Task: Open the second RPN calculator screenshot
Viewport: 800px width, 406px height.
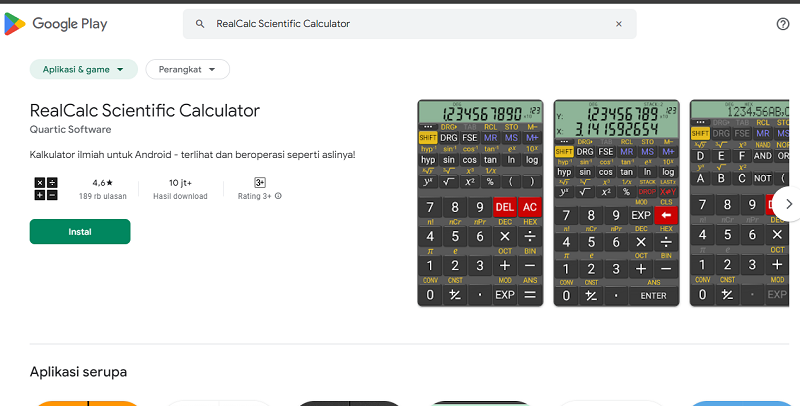Action: (x=616, y=203)
